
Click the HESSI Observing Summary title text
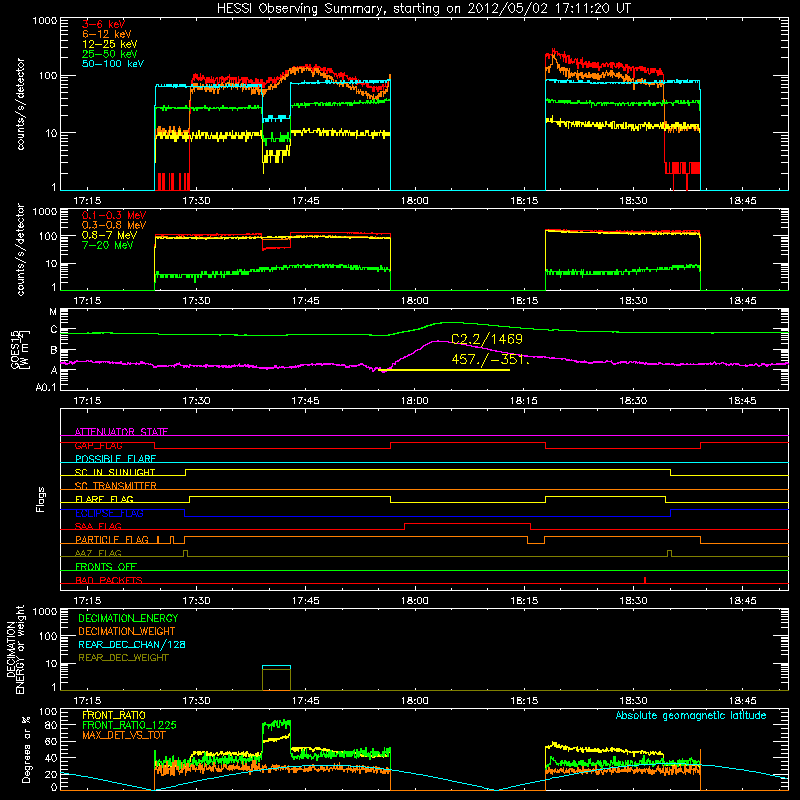click(423, 9)
